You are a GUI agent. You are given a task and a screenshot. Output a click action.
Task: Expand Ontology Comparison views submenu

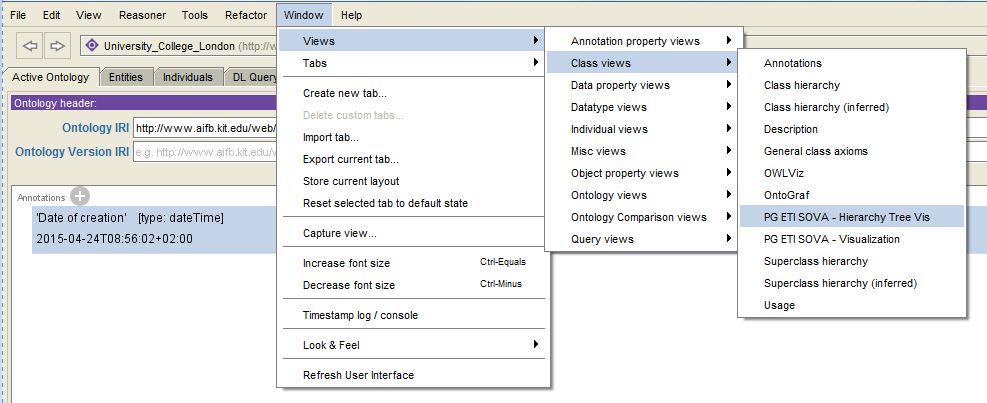[640, 217]
